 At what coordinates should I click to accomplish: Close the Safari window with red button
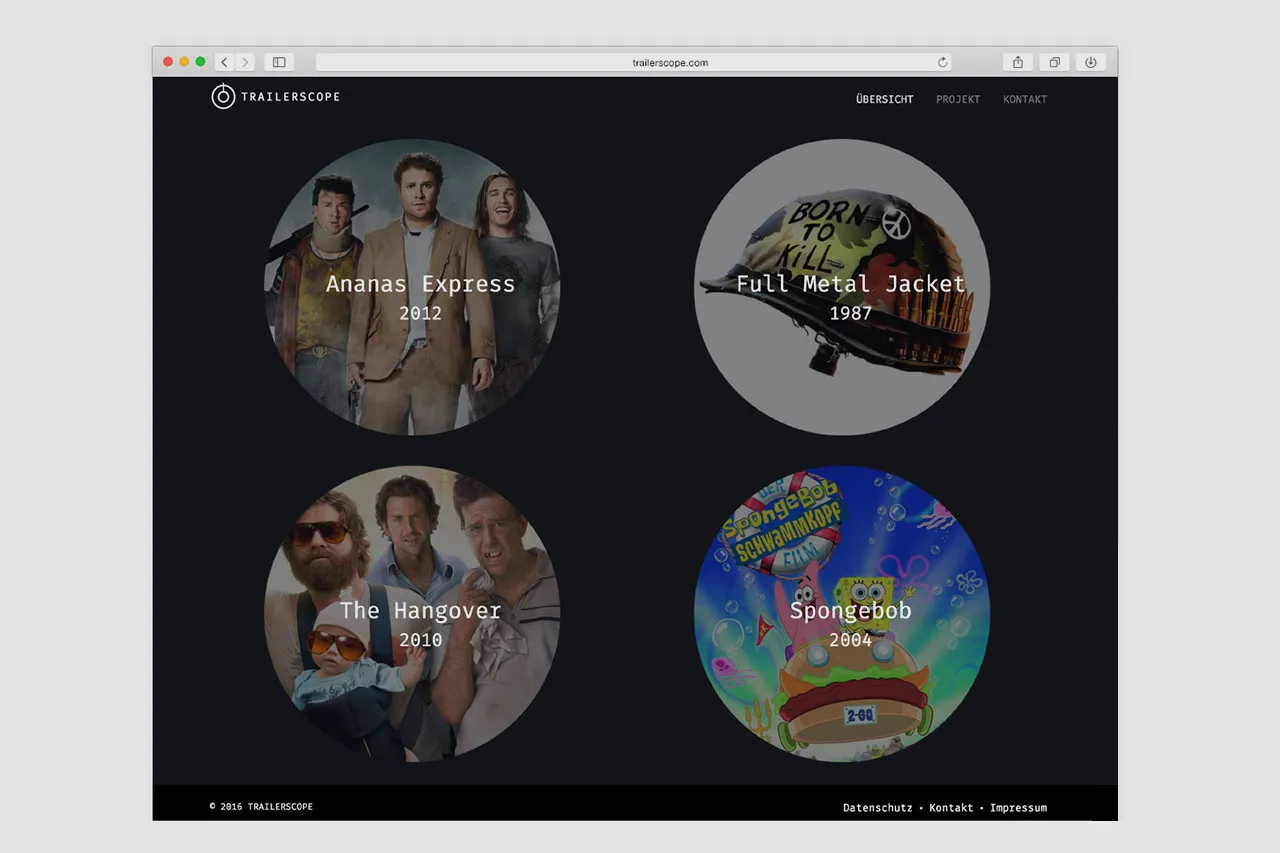pos(168,62)
